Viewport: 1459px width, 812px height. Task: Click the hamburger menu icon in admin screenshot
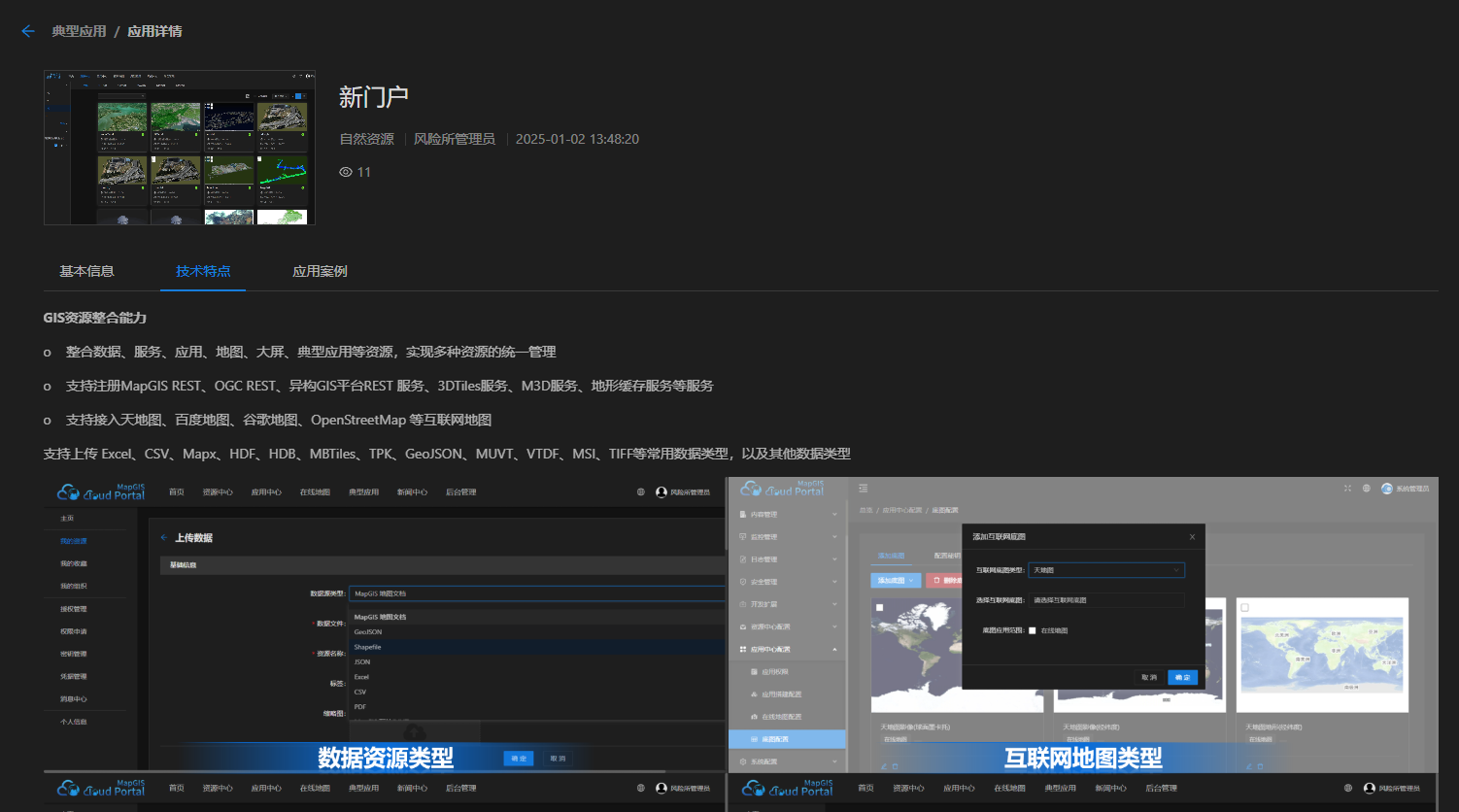pos(864,489)
